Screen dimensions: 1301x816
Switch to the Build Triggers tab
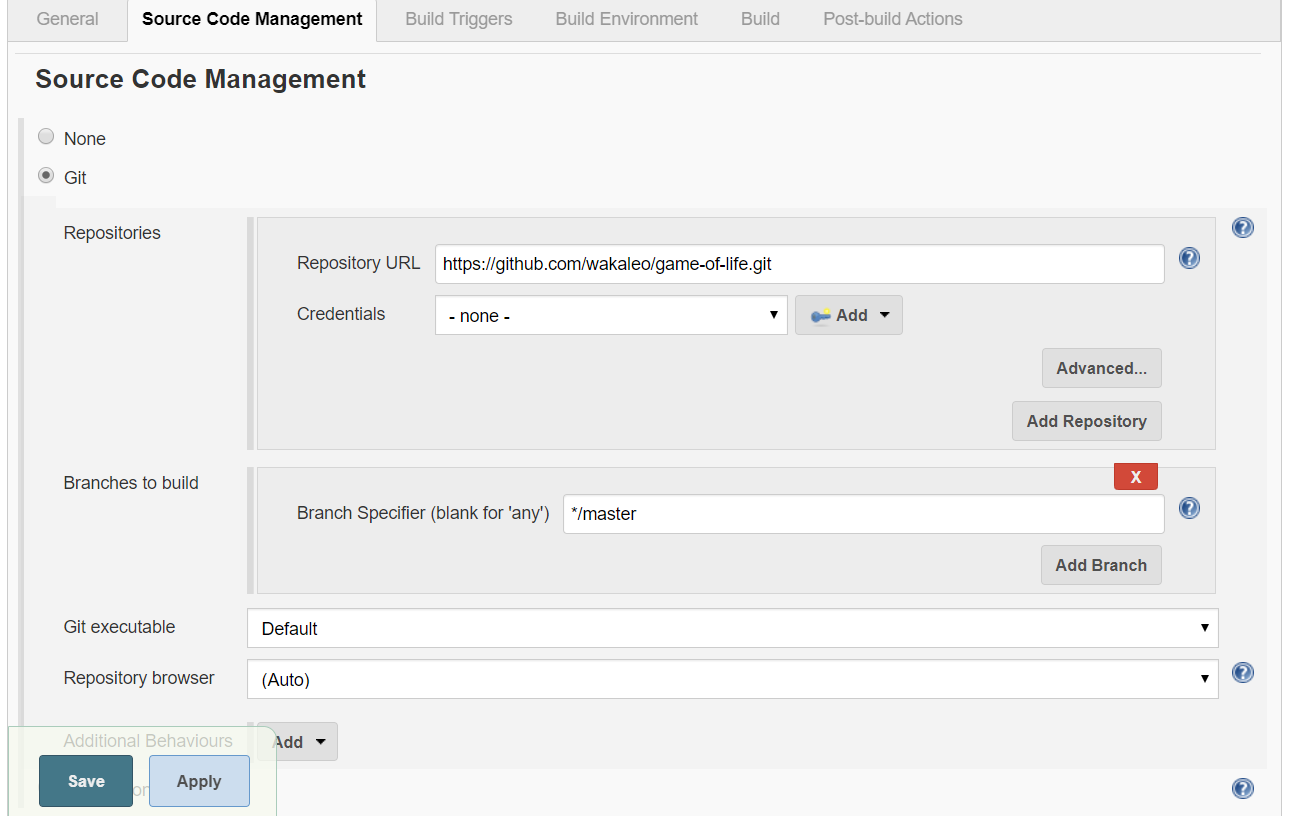459,19
